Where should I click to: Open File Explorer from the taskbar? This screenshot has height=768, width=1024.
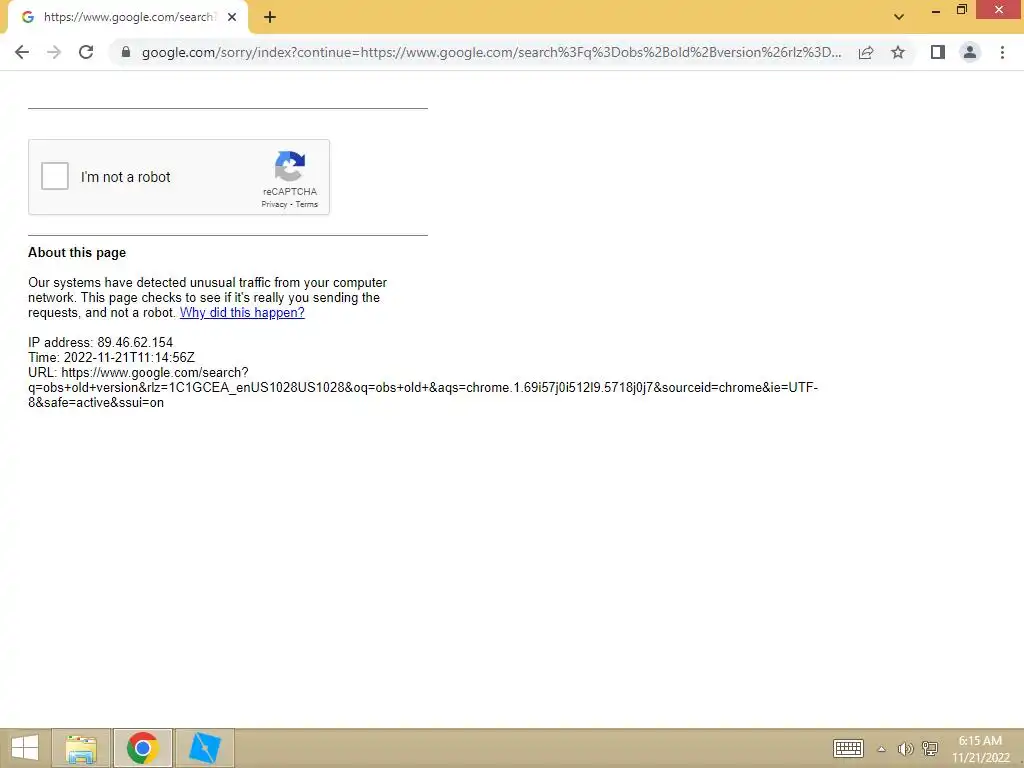click(x=81, y=748)
